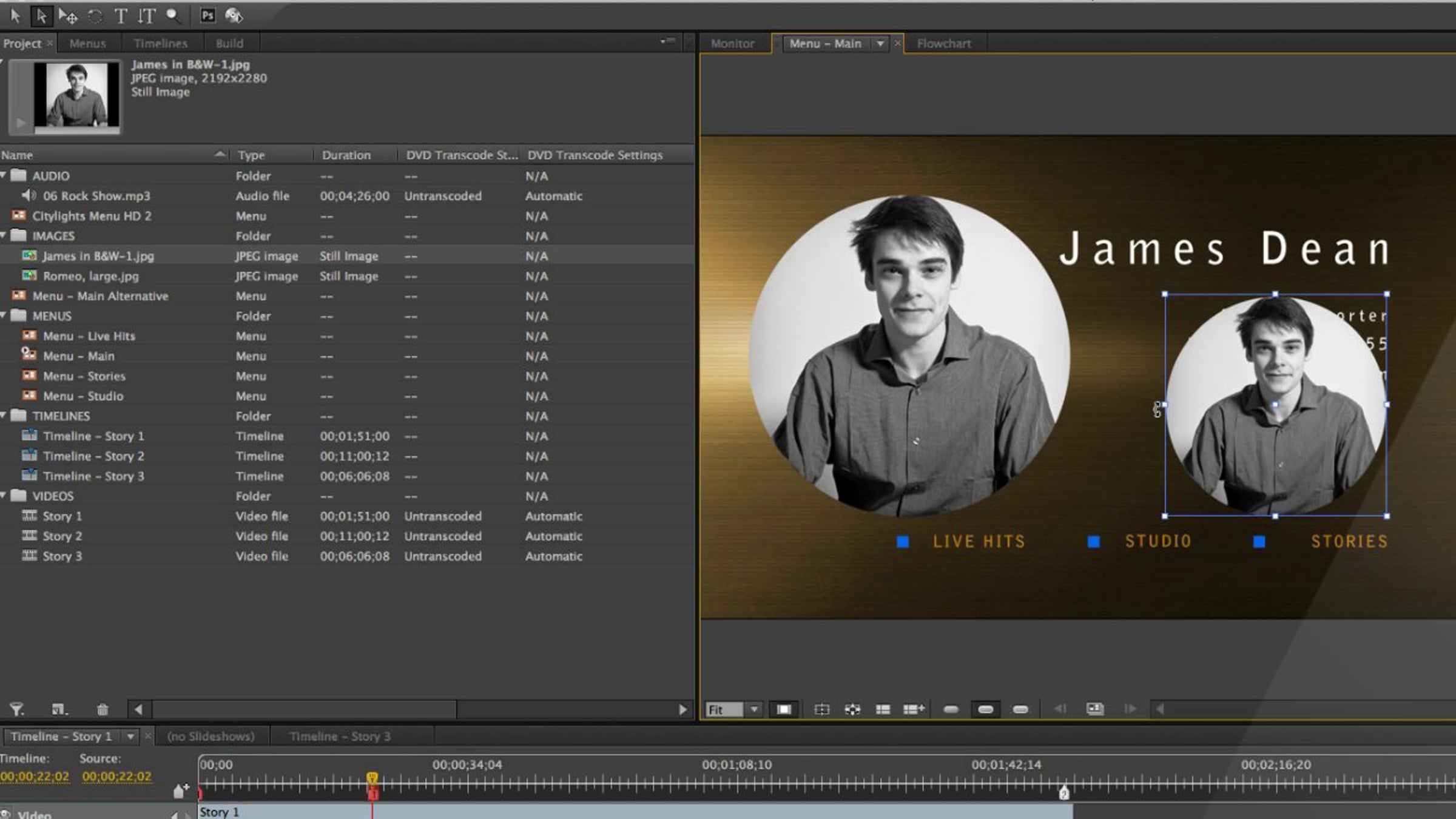Switch to the Build tab
1456x819 pixels.
tap(229, 44)
